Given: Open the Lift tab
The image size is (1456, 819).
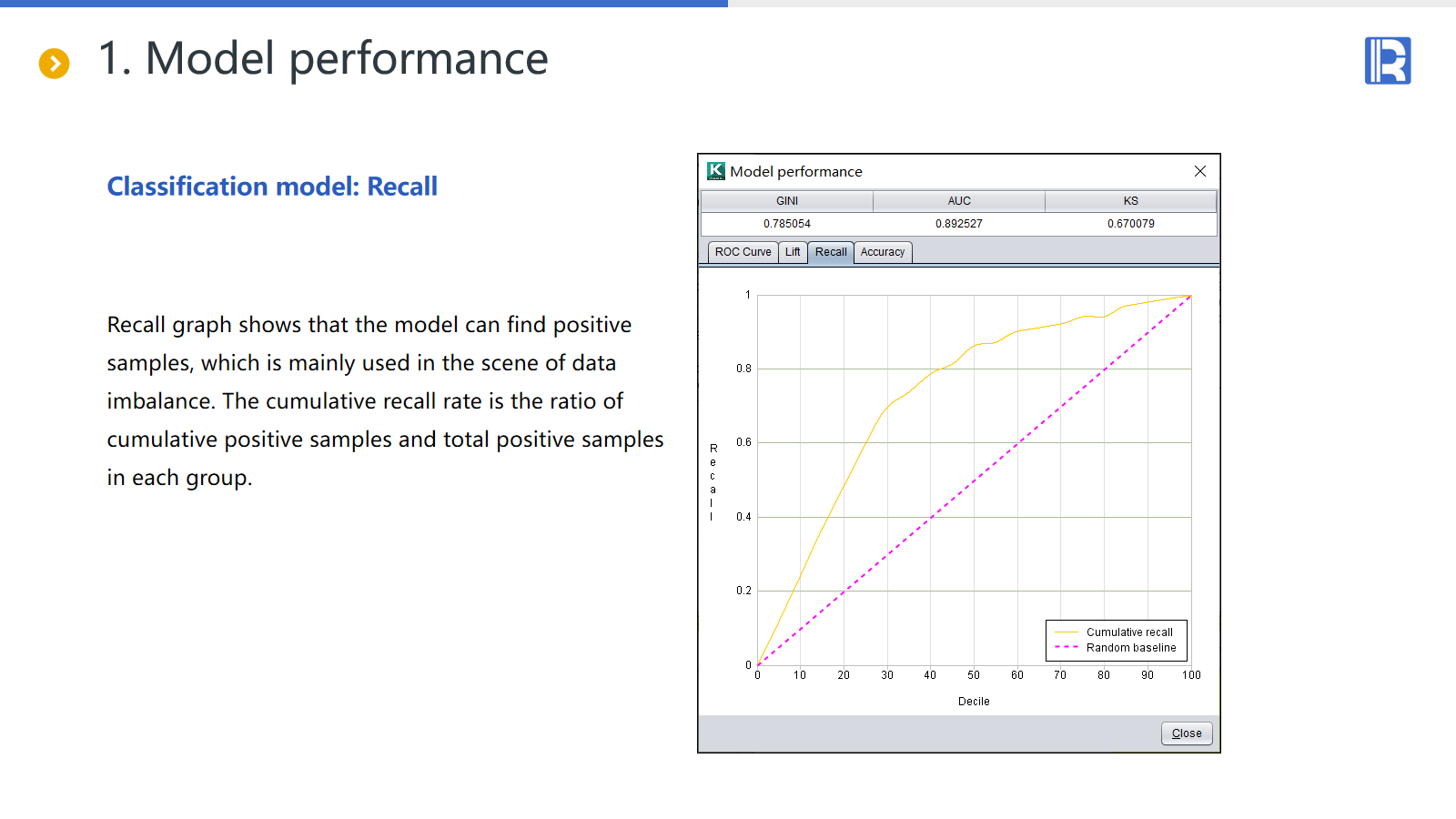Looking at the screenshot, I should click(x=793, y=252).
